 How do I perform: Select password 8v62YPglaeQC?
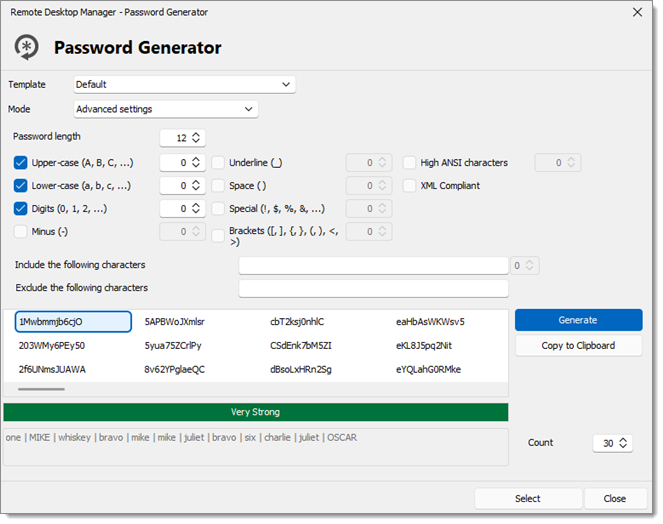[175, 369]
